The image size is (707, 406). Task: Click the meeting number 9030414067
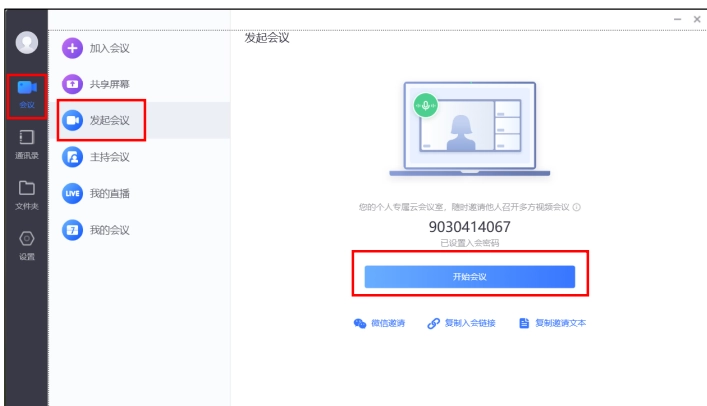coord(469,226)
